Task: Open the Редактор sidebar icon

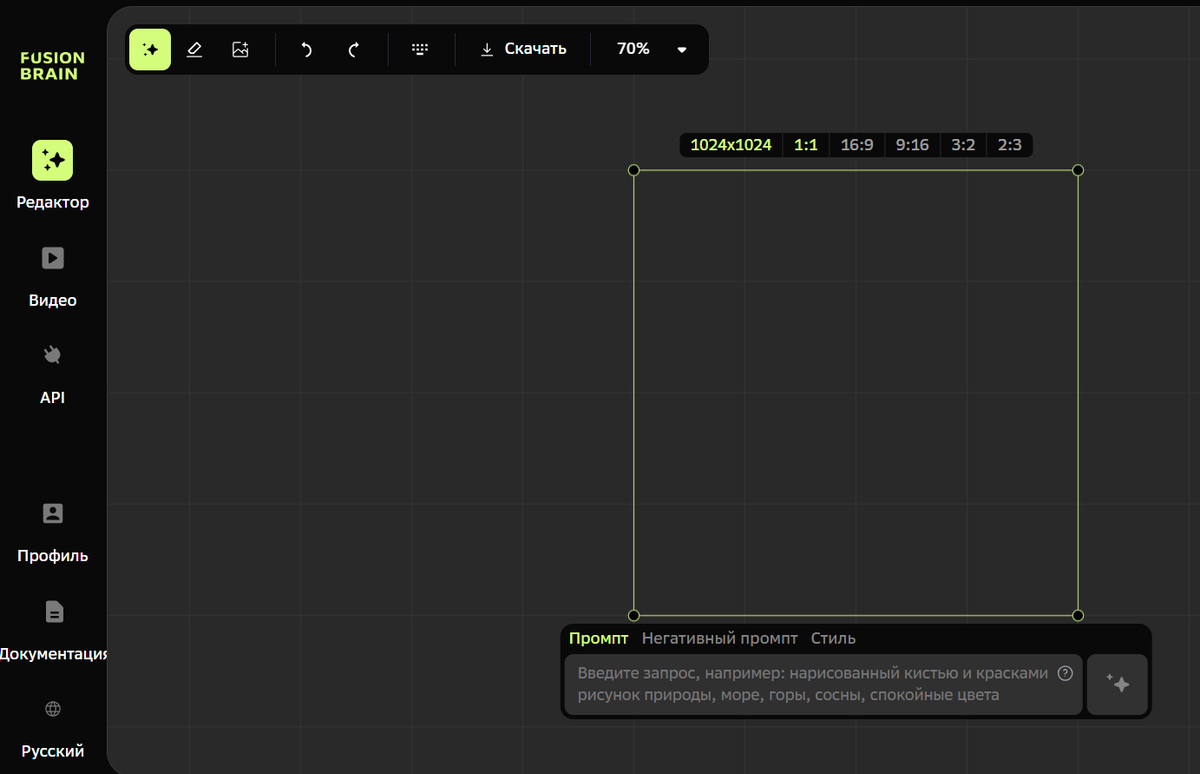Action: point(53,160)
